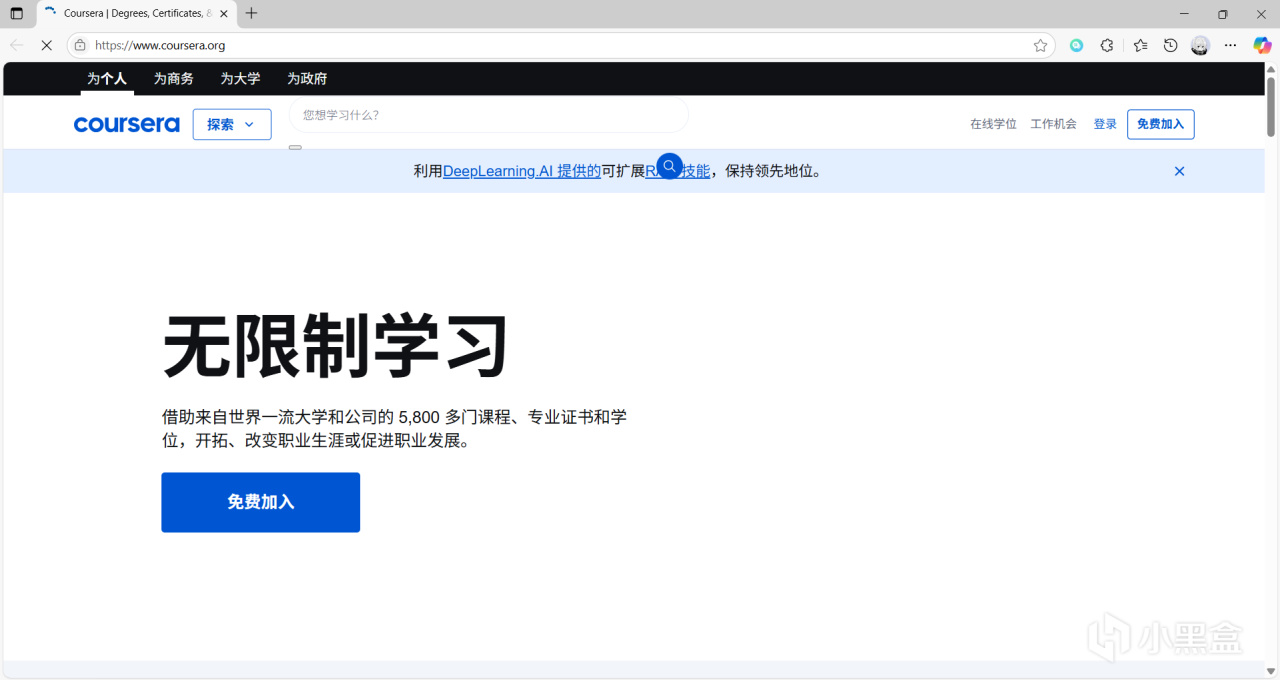This screenshot has width=1280, height=680.
Task: Open a new browser tab
Action: pos(251,13)
